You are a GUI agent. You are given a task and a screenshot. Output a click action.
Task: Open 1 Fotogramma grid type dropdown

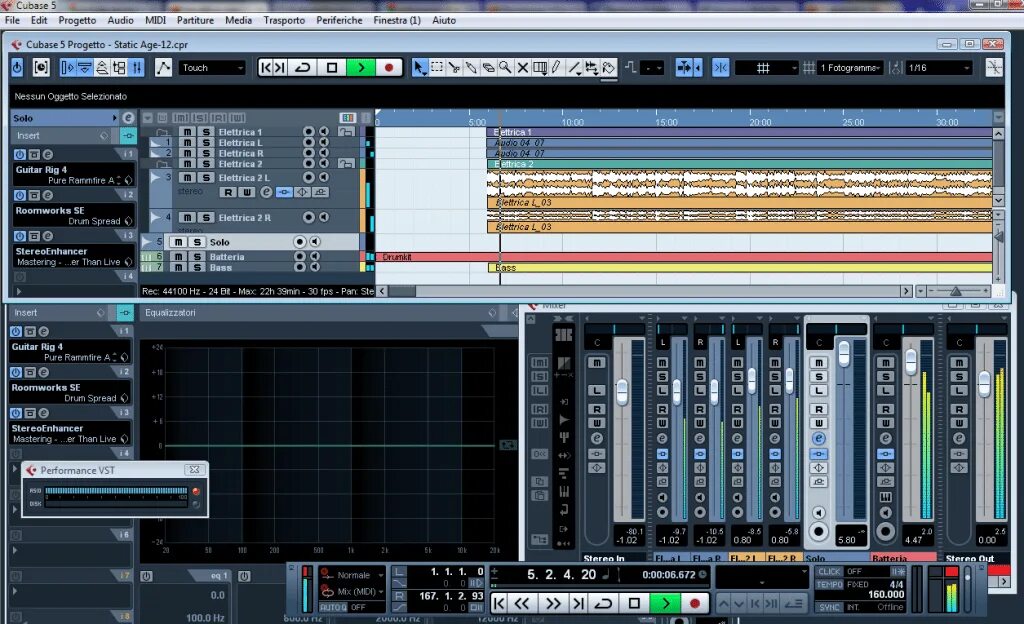[850, 67]
